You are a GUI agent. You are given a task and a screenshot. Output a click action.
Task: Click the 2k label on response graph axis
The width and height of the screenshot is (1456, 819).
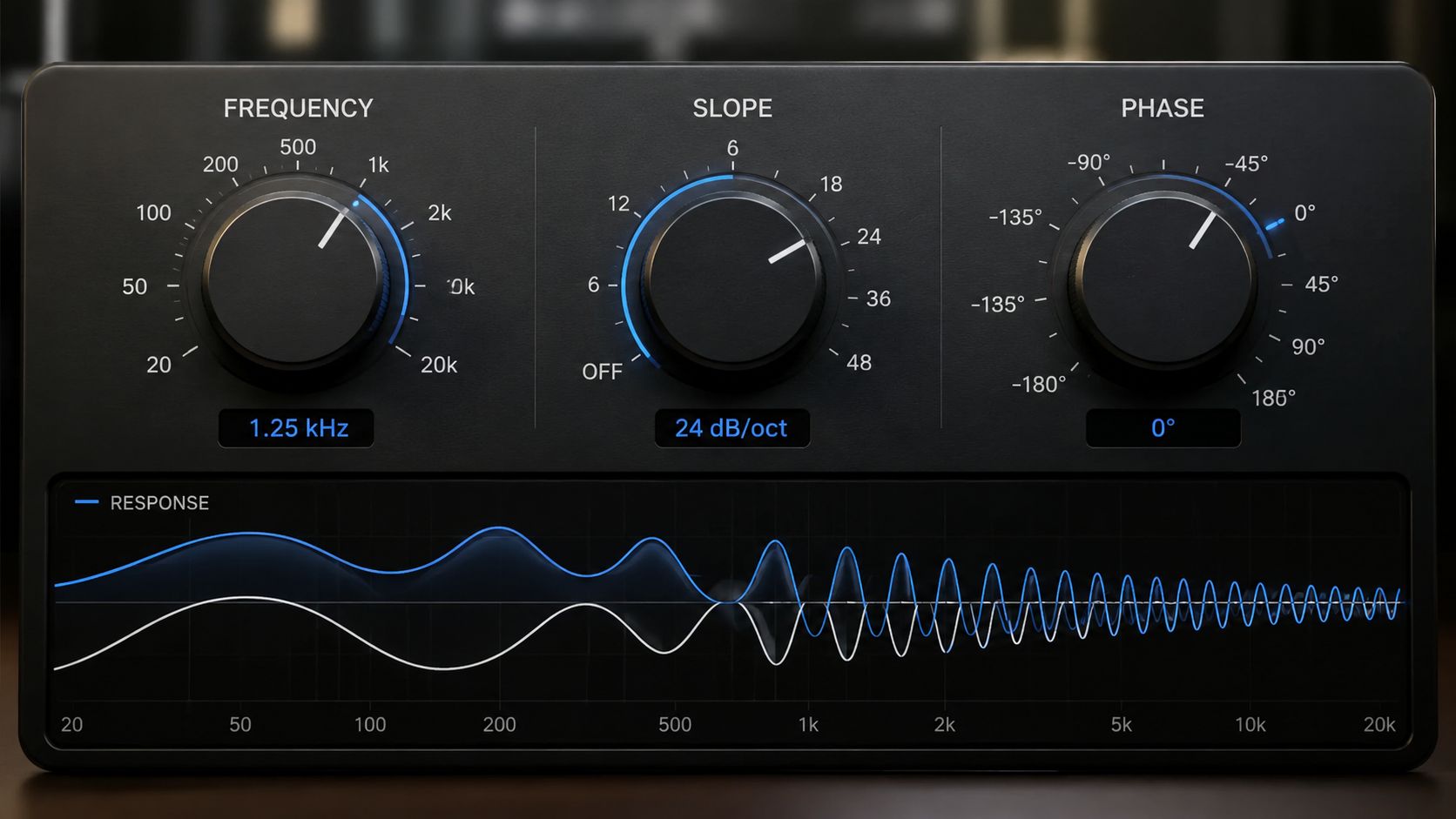pos(945,724)
